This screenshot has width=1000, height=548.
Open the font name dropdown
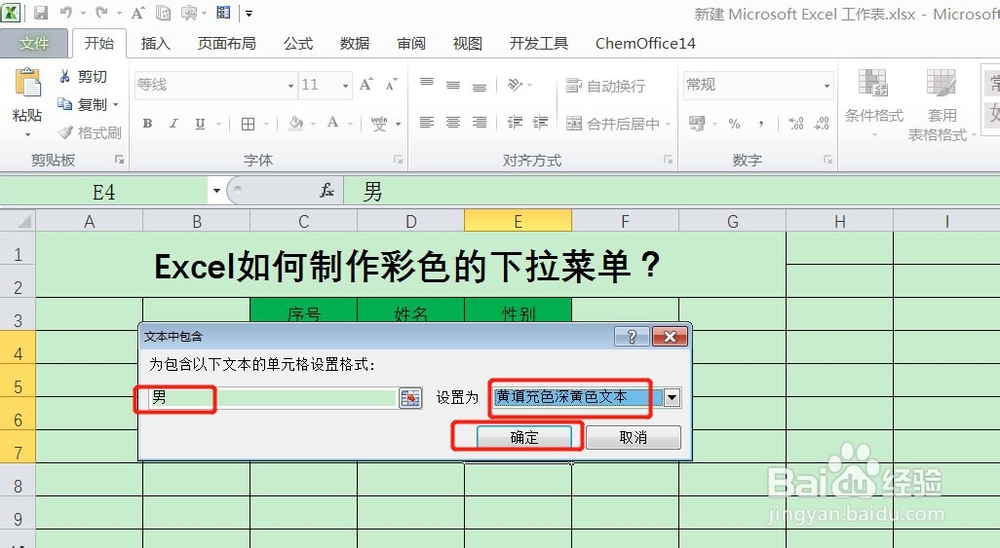(291, 85)
